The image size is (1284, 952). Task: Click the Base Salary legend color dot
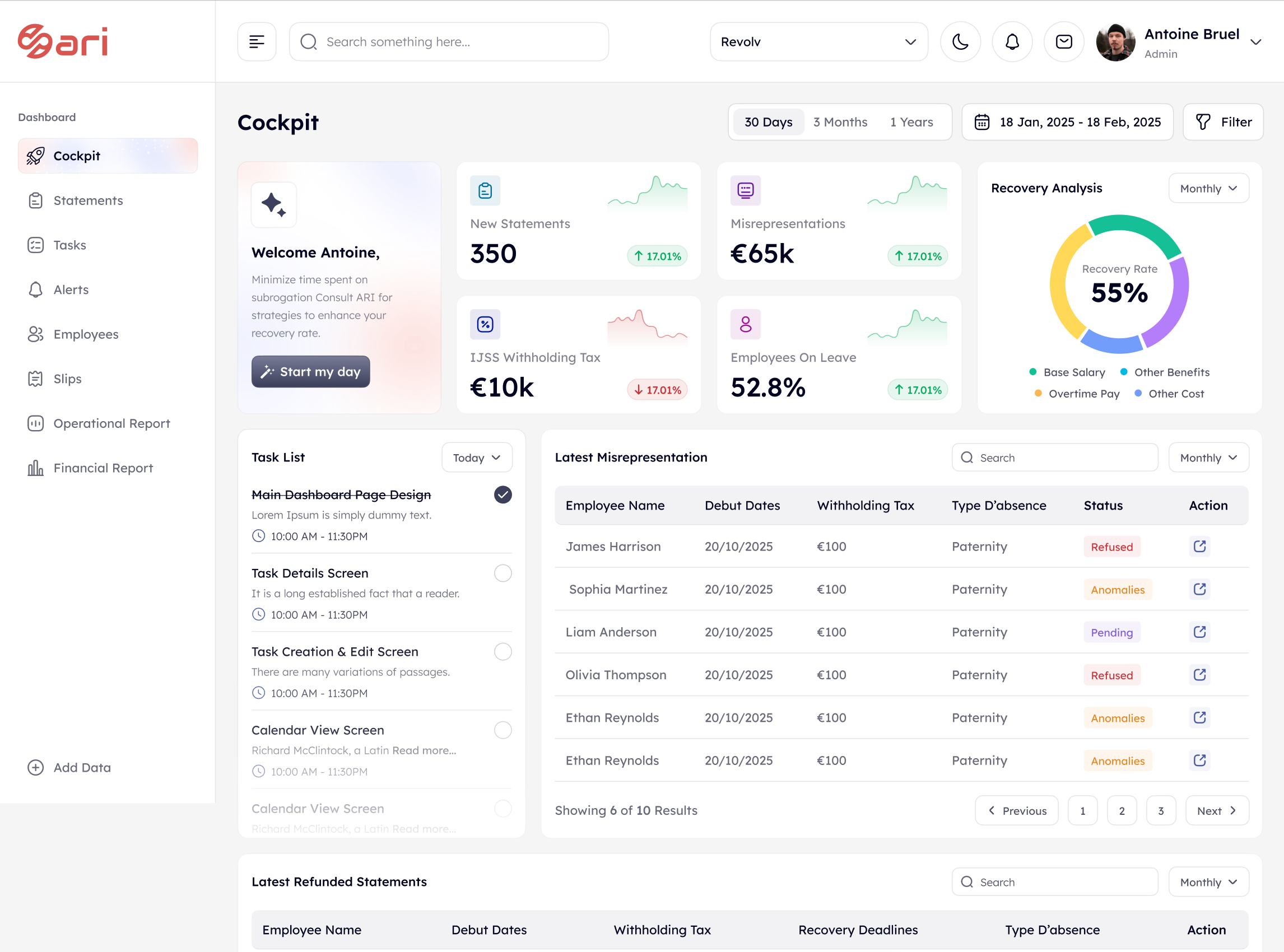pos(1032,372)
